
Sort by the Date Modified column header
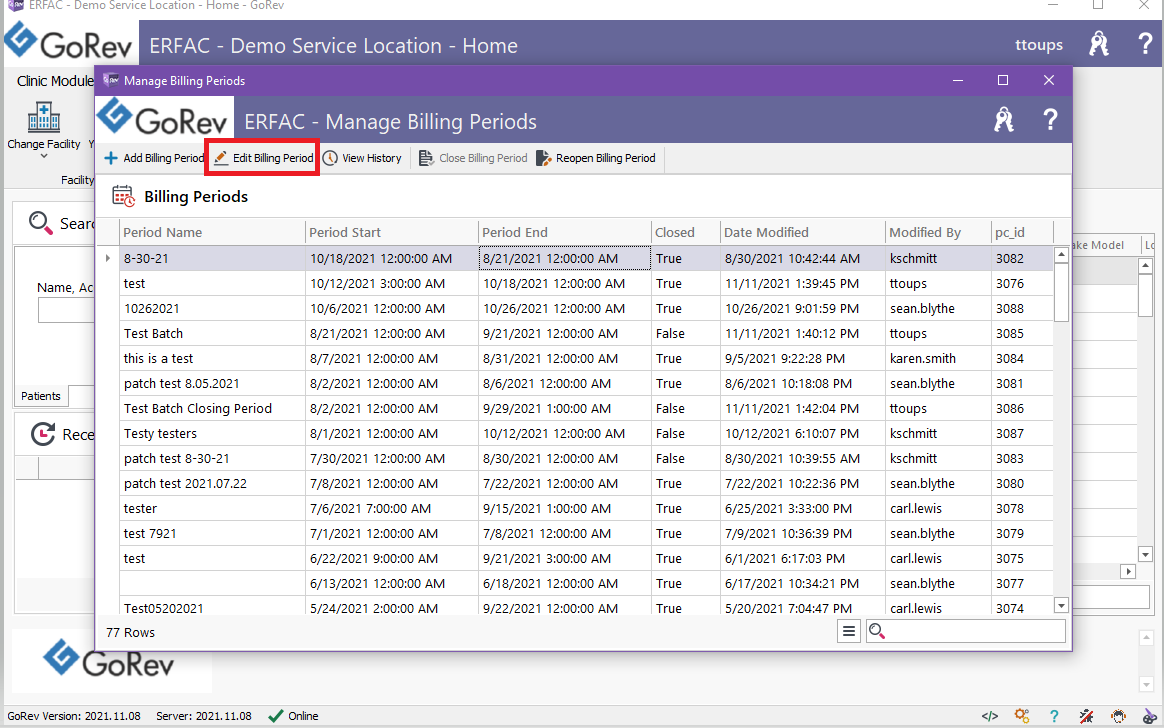coord(802,232)
